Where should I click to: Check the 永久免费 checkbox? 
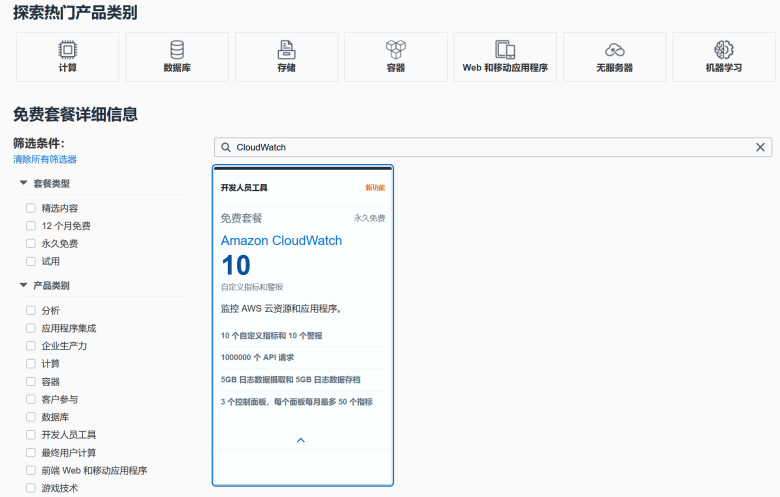[31, 243]
